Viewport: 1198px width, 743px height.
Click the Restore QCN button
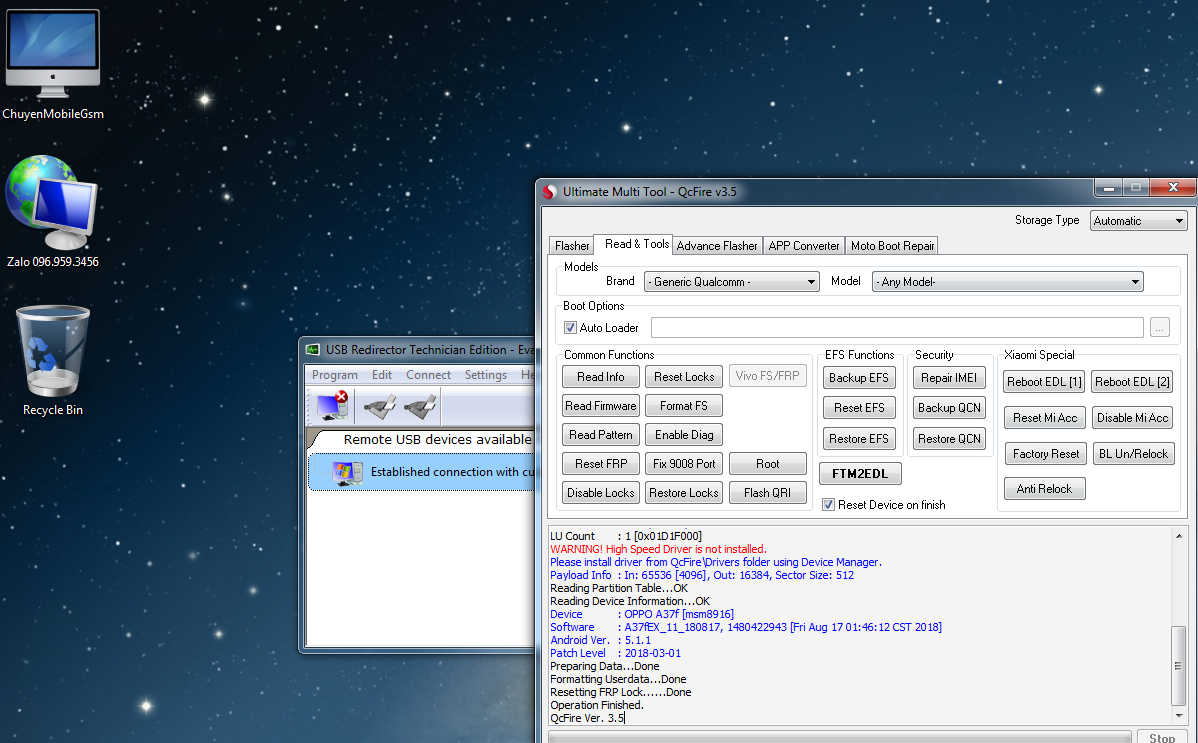click(x=949, y=439)
